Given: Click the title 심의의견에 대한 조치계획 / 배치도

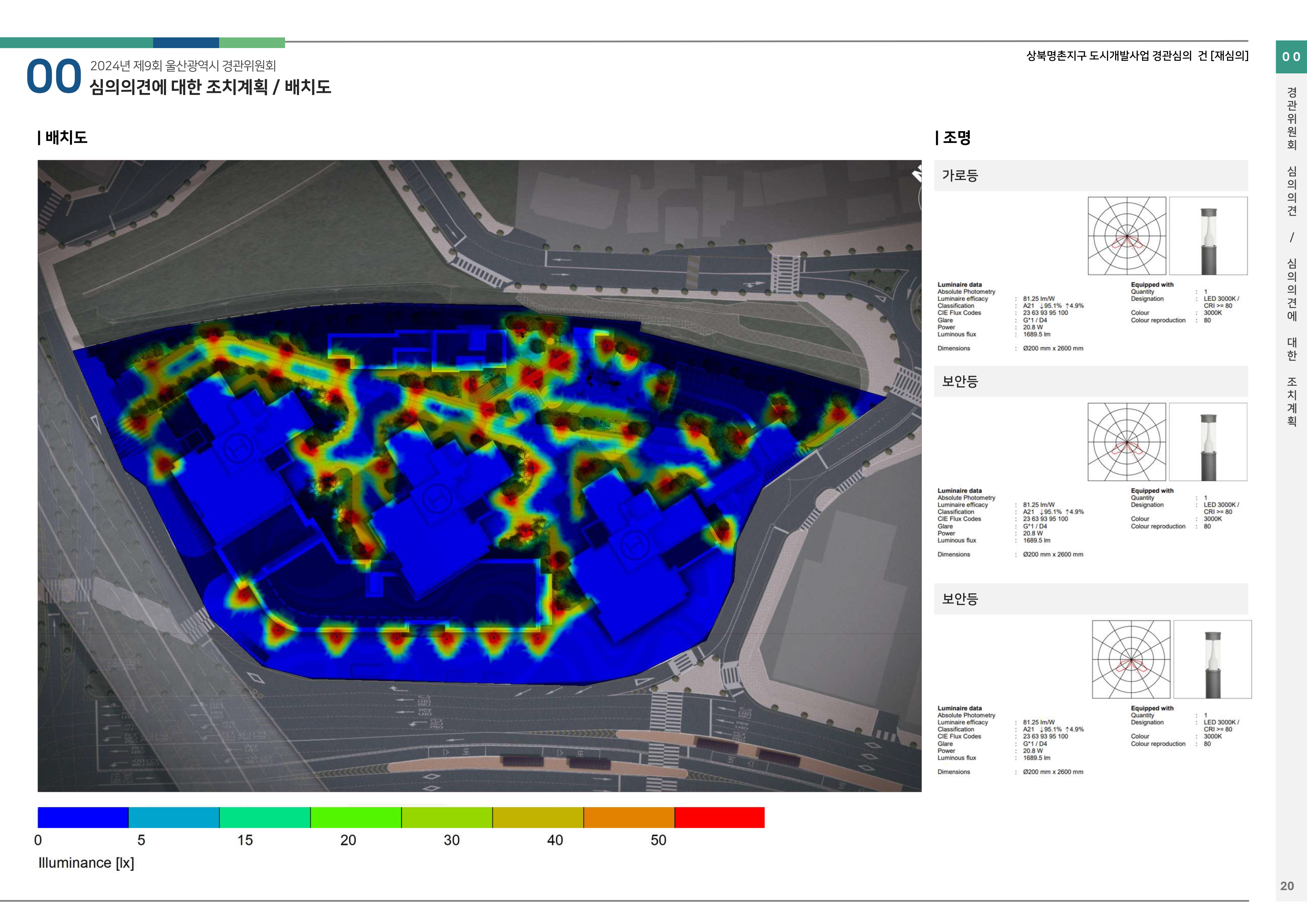Looking at the screenshot, I should click(x=210, y=87).
